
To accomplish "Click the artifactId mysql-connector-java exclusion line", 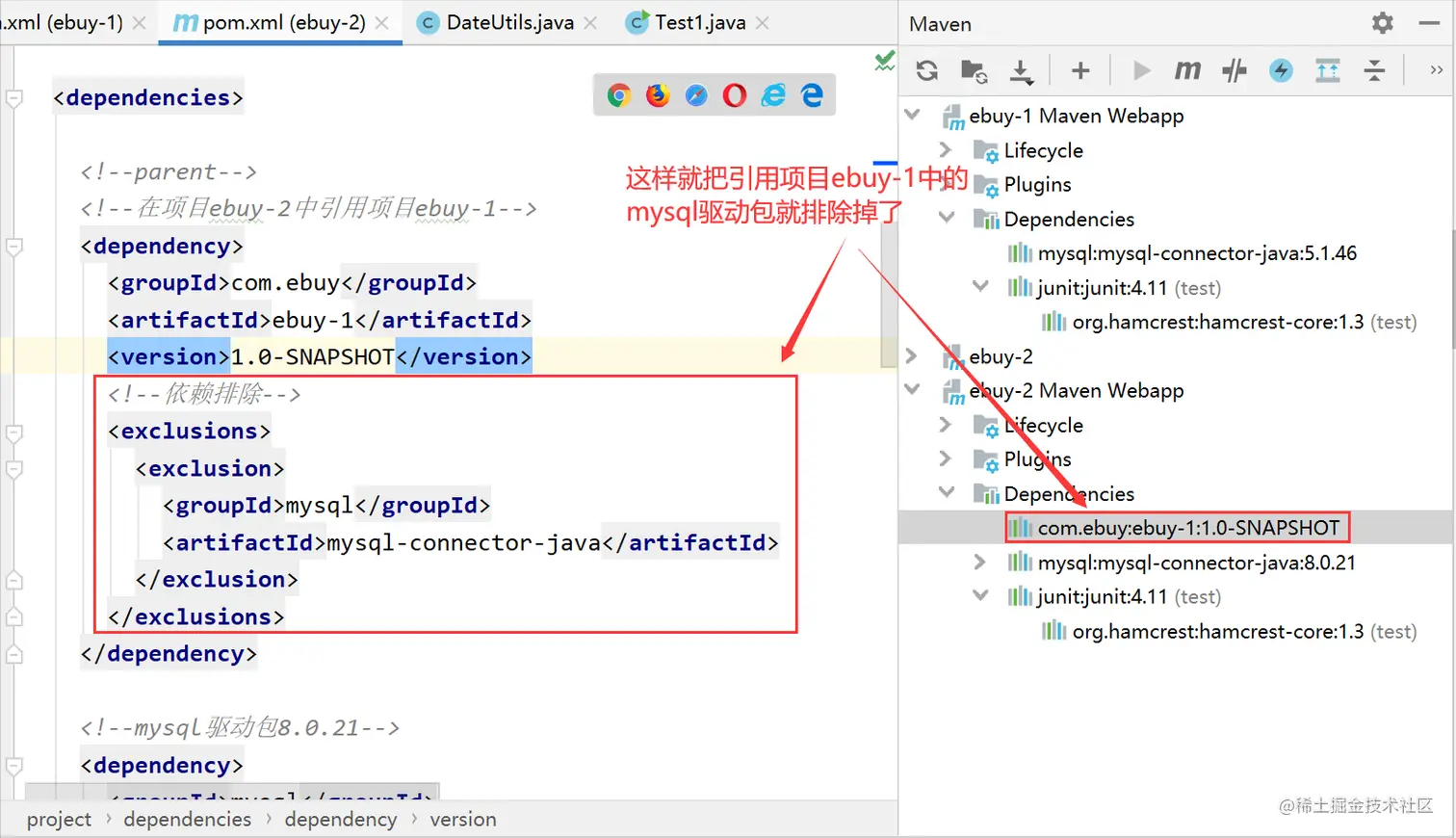I will point(471,543).
